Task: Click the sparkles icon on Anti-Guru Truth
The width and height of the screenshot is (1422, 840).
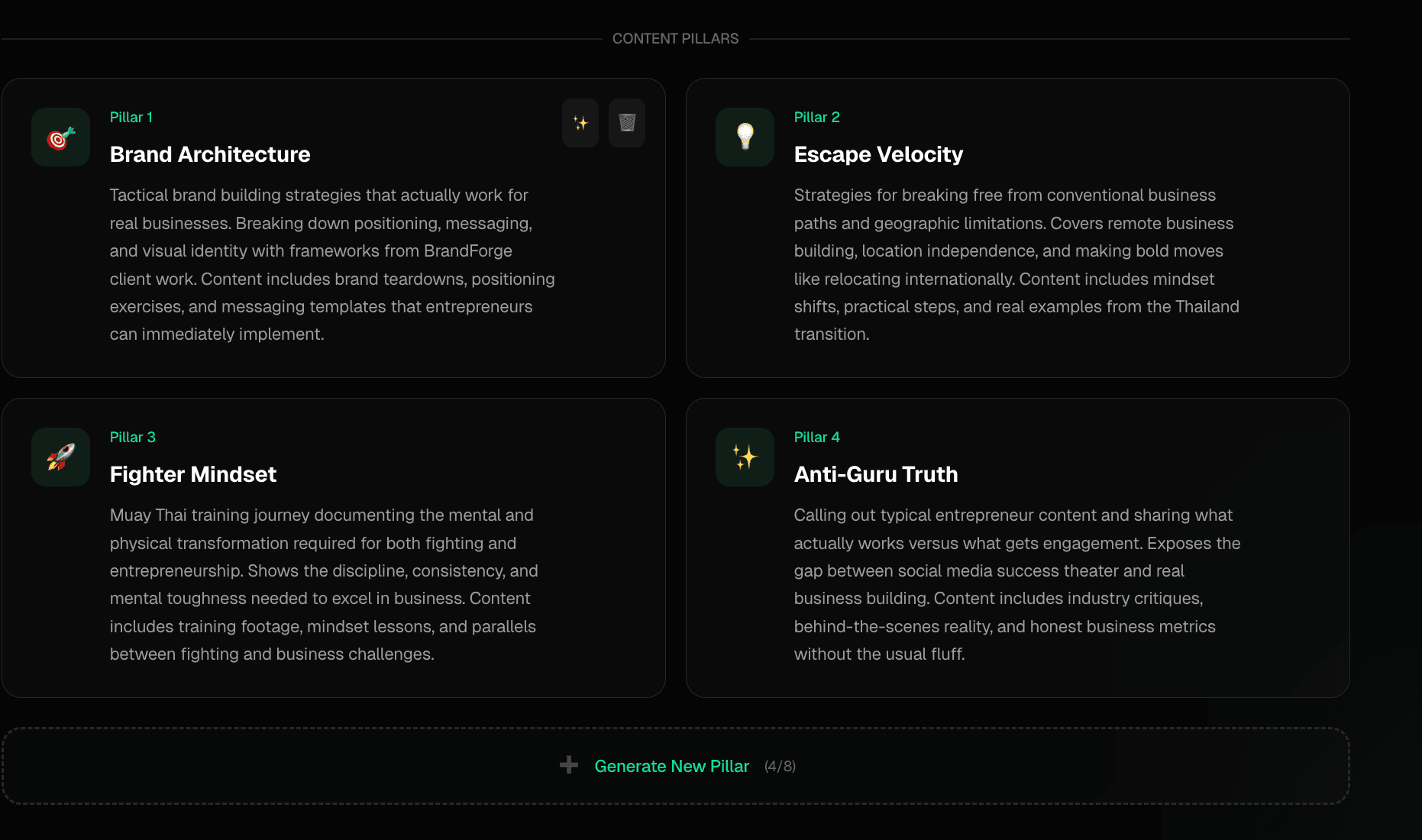Action: click(x=744, y=457)
